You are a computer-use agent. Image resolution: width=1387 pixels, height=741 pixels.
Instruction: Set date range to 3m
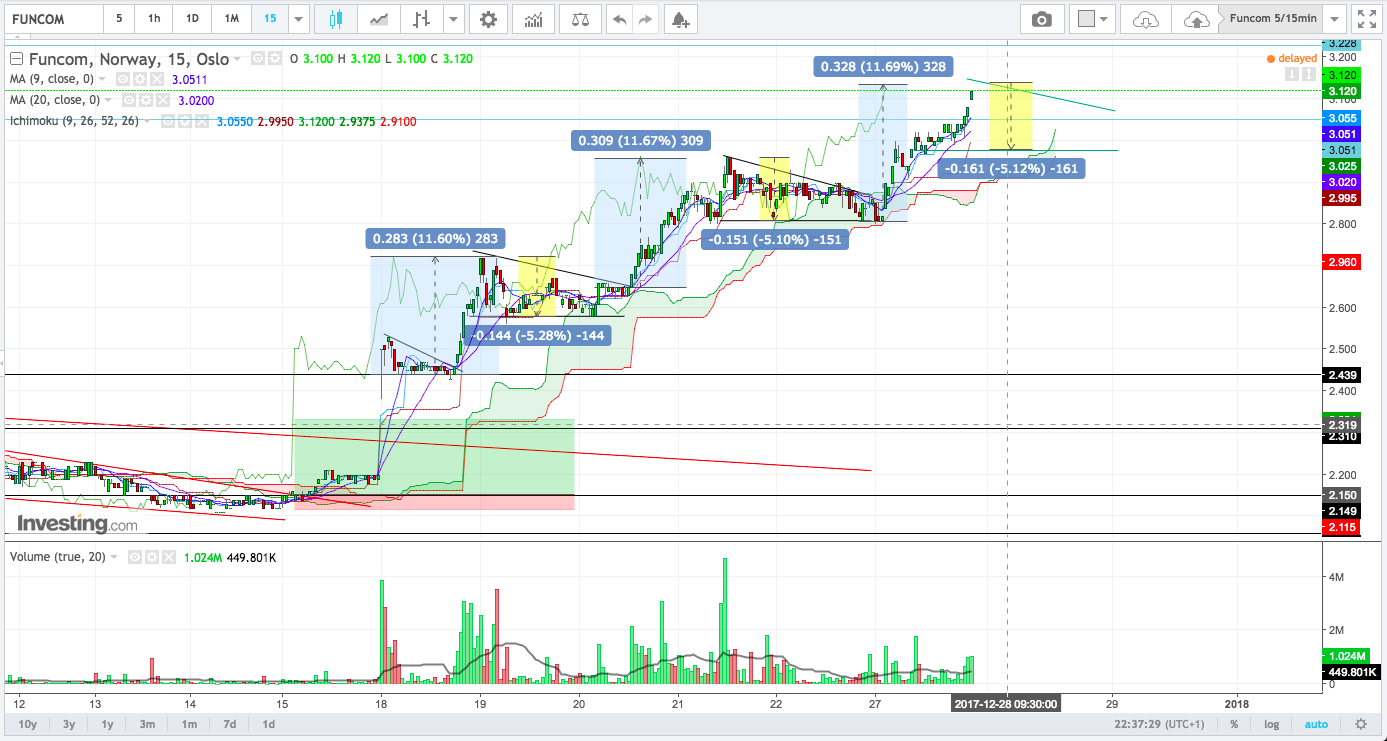coord(147,724)
